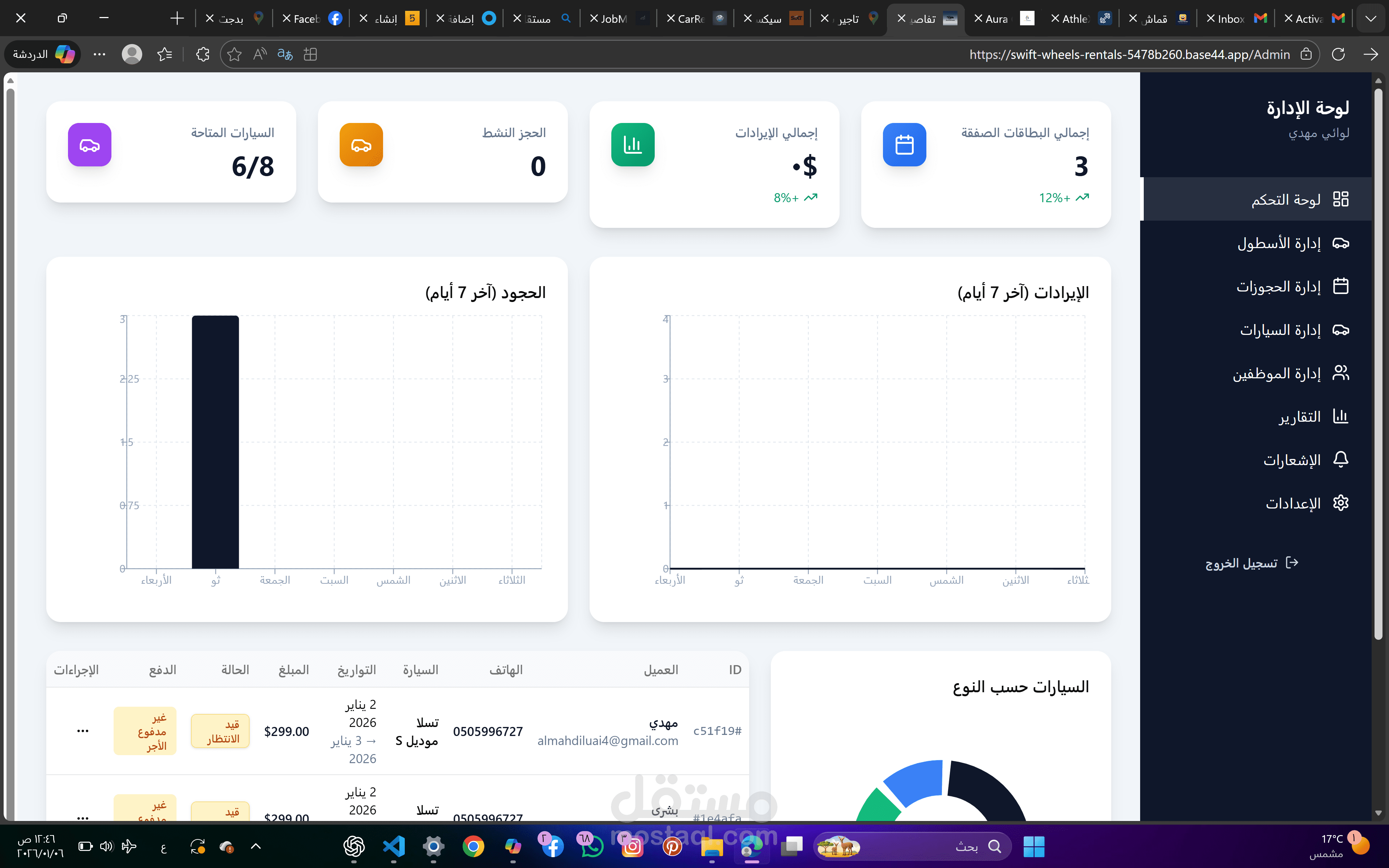The image size is (1389, 868).
Task: Click the blue calendar icon in total bookings card
Action: pyautogui.click(x=904, y=145)
